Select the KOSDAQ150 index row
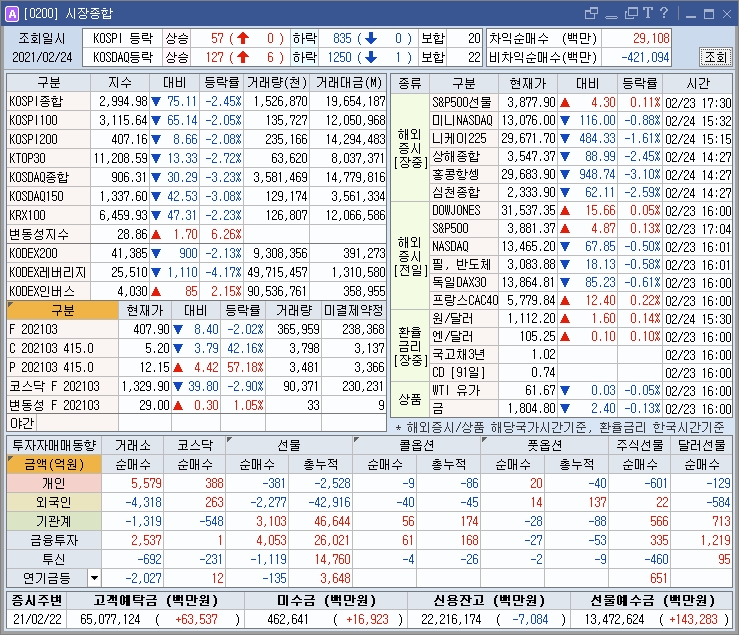The width and height of the screenshot is (739, 635). [197, 196]
